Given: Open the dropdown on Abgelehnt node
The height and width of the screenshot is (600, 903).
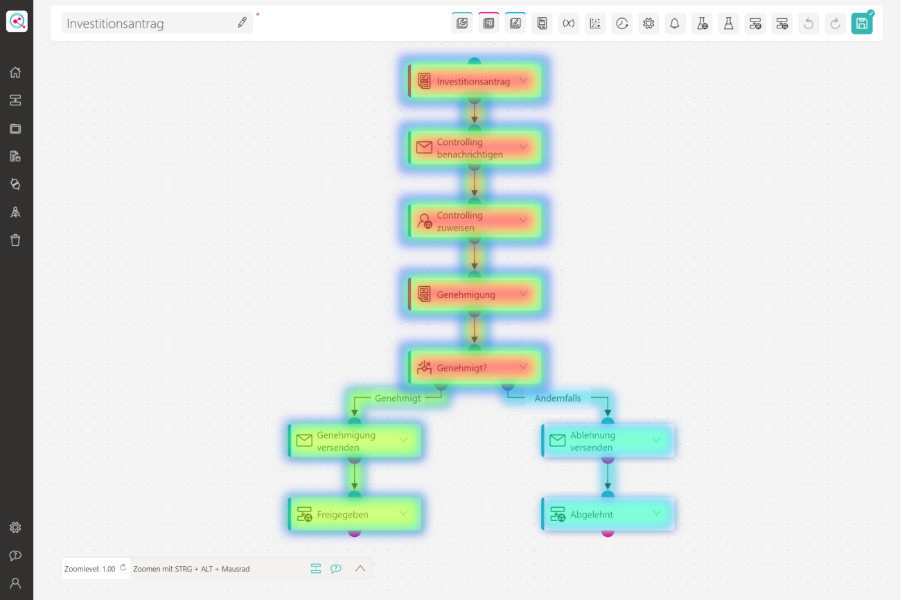Looking at the screenshot, I should coord(657,514).
